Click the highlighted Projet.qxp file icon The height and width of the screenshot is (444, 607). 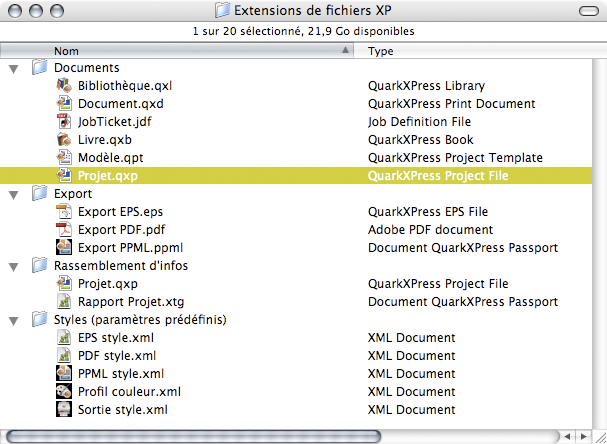click(x=64, y=175)
